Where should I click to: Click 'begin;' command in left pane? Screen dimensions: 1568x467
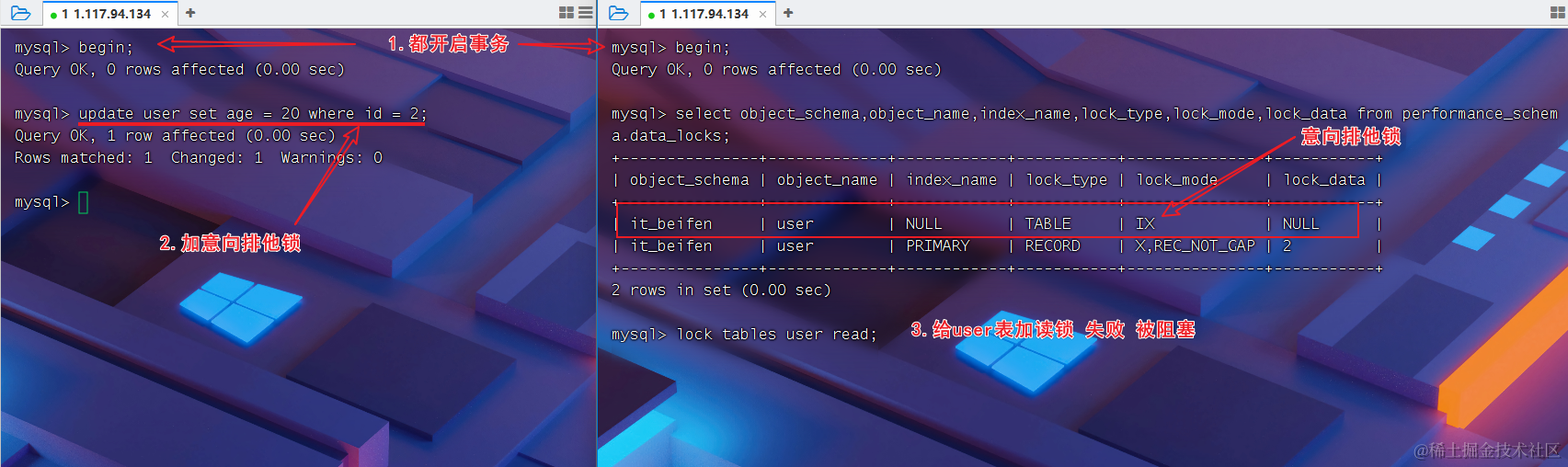(106, 47)
